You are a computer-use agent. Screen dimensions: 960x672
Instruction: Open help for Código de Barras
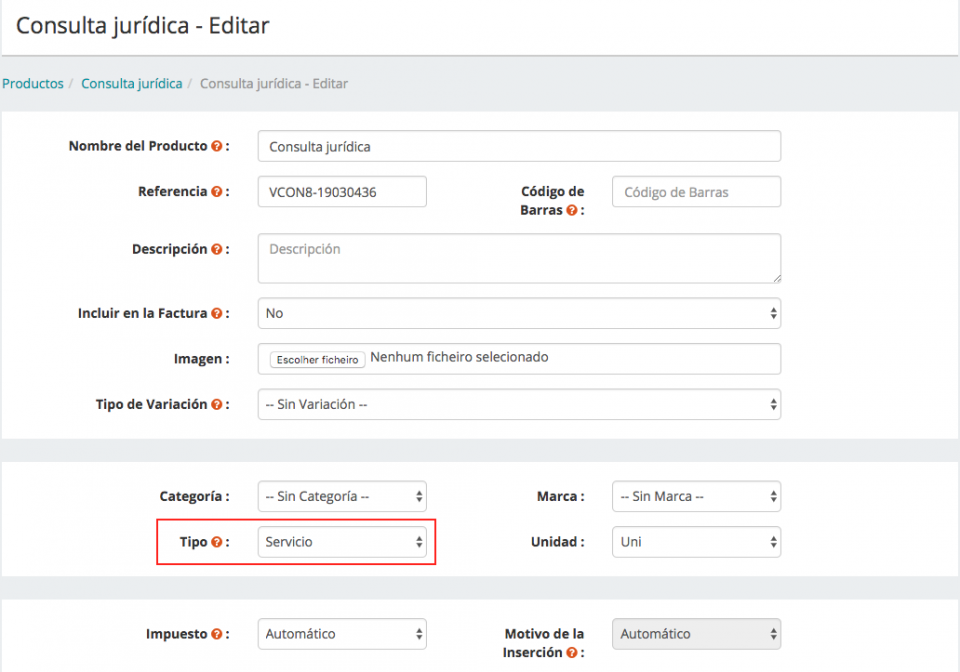point(573,210)
